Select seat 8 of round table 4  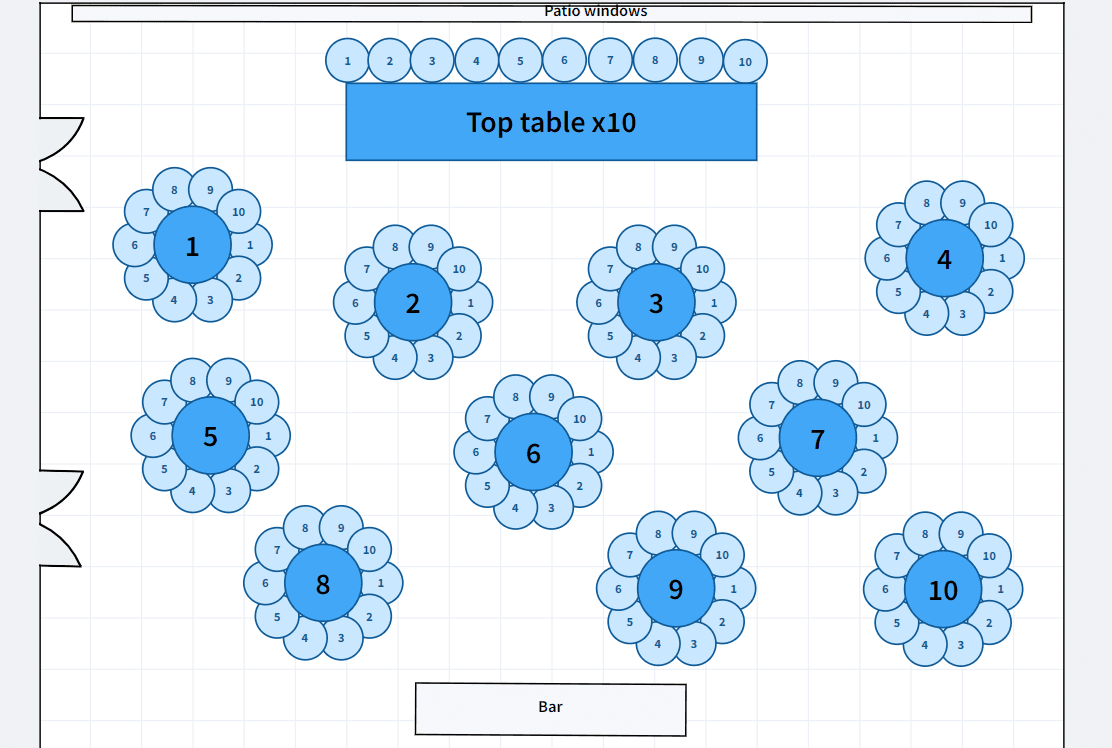tap(926, 203)
